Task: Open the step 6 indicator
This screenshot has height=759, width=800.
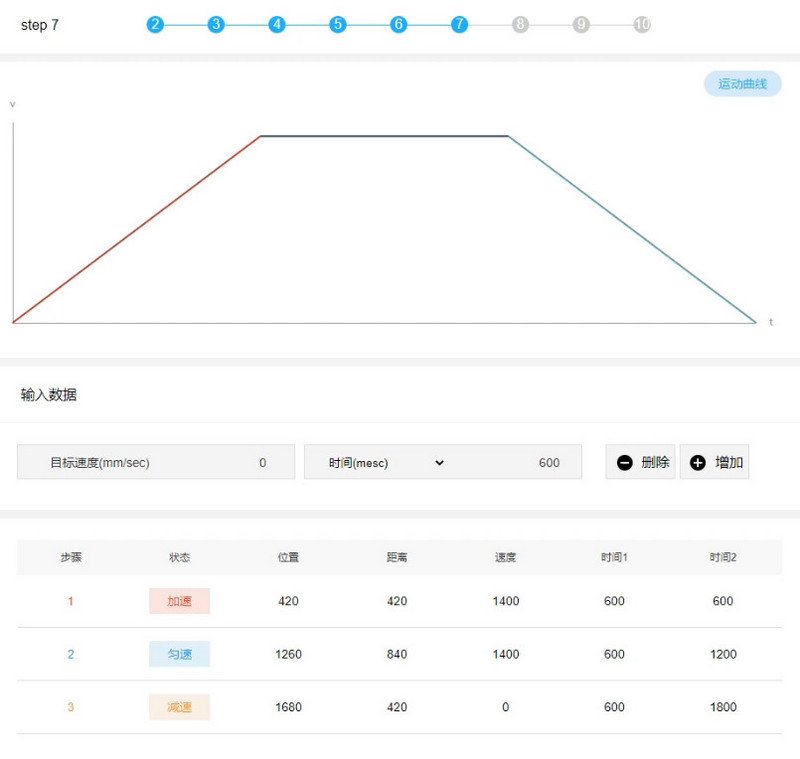Action: coord(398,24)
